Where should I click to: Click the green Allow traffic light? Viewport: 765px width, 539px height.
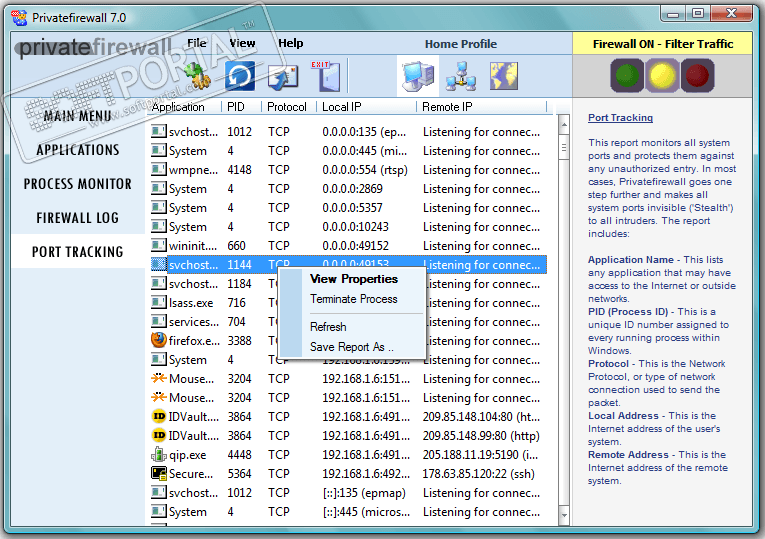click(627, 76)
